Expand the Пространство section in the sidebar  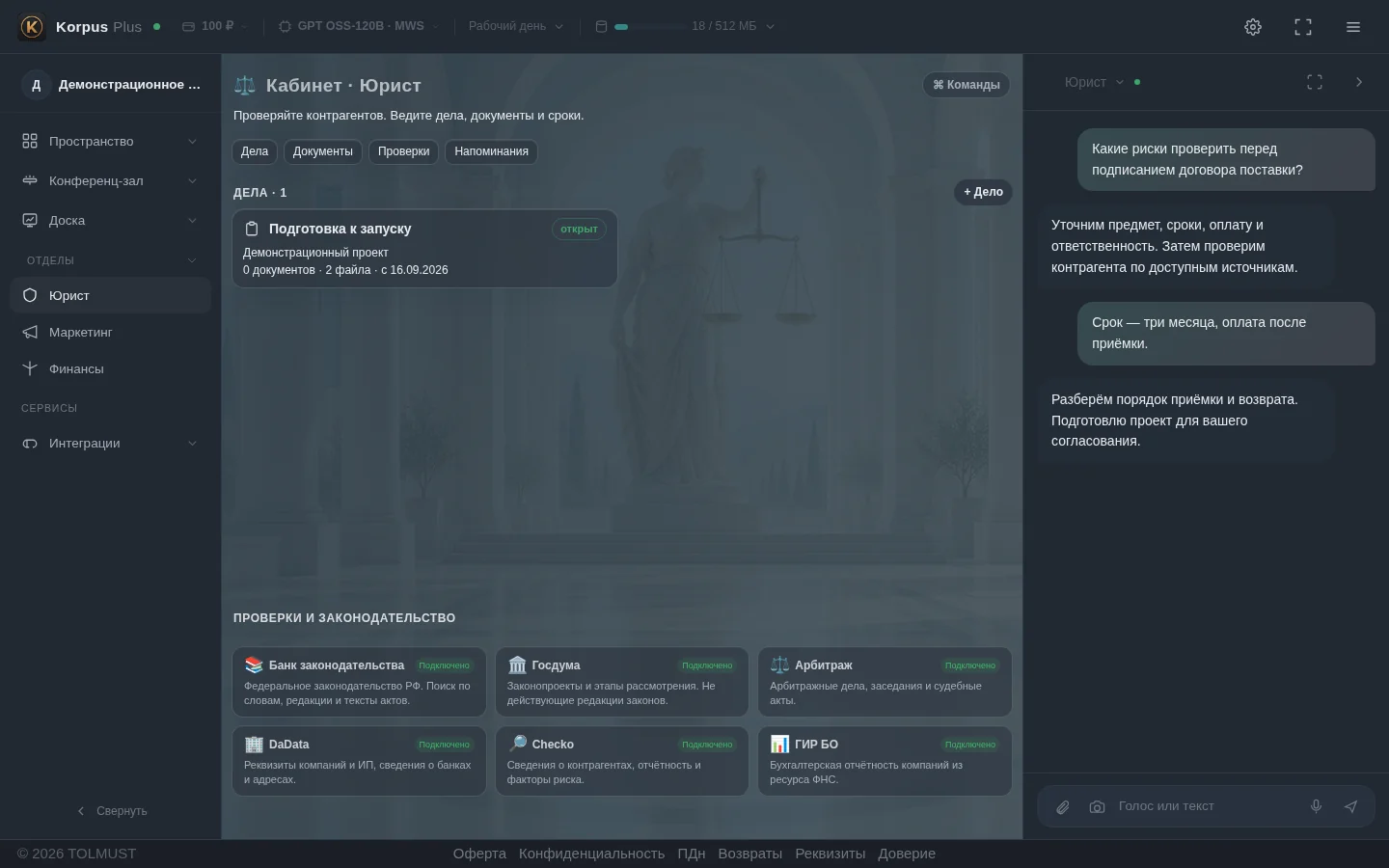(110, 141)
